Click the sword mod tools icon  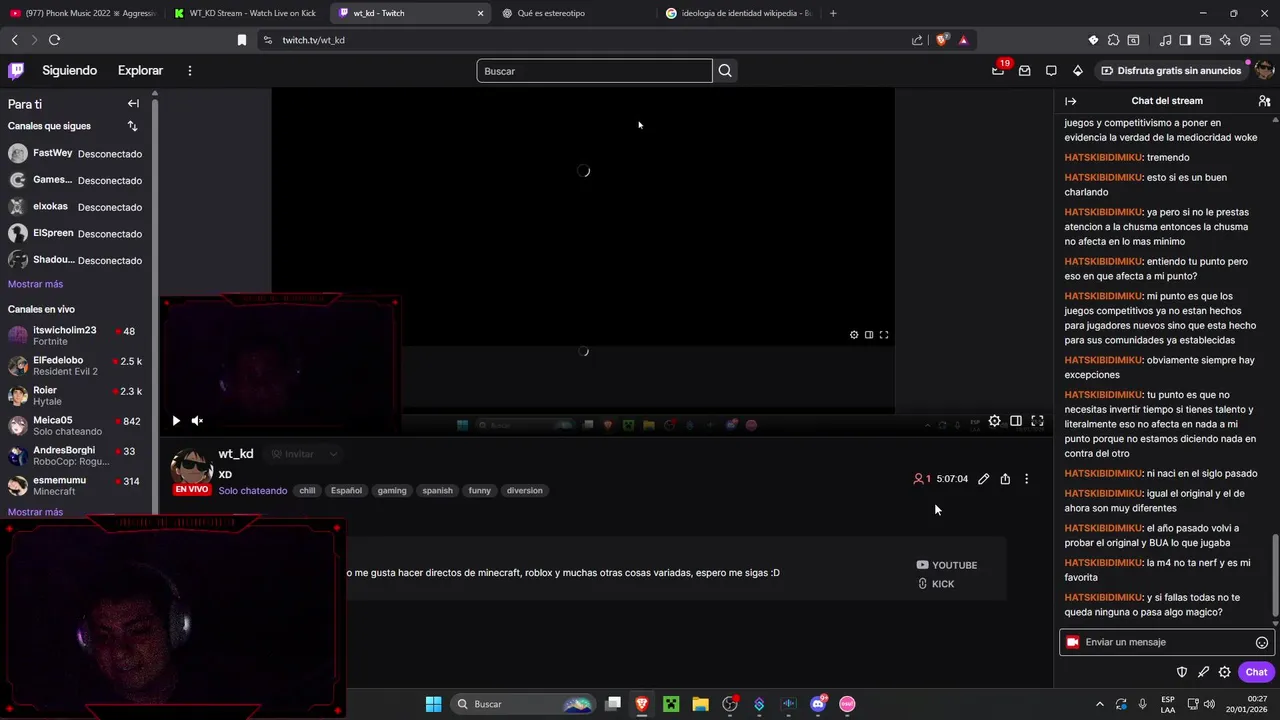pyautogui.click(x=1203, y=672)
